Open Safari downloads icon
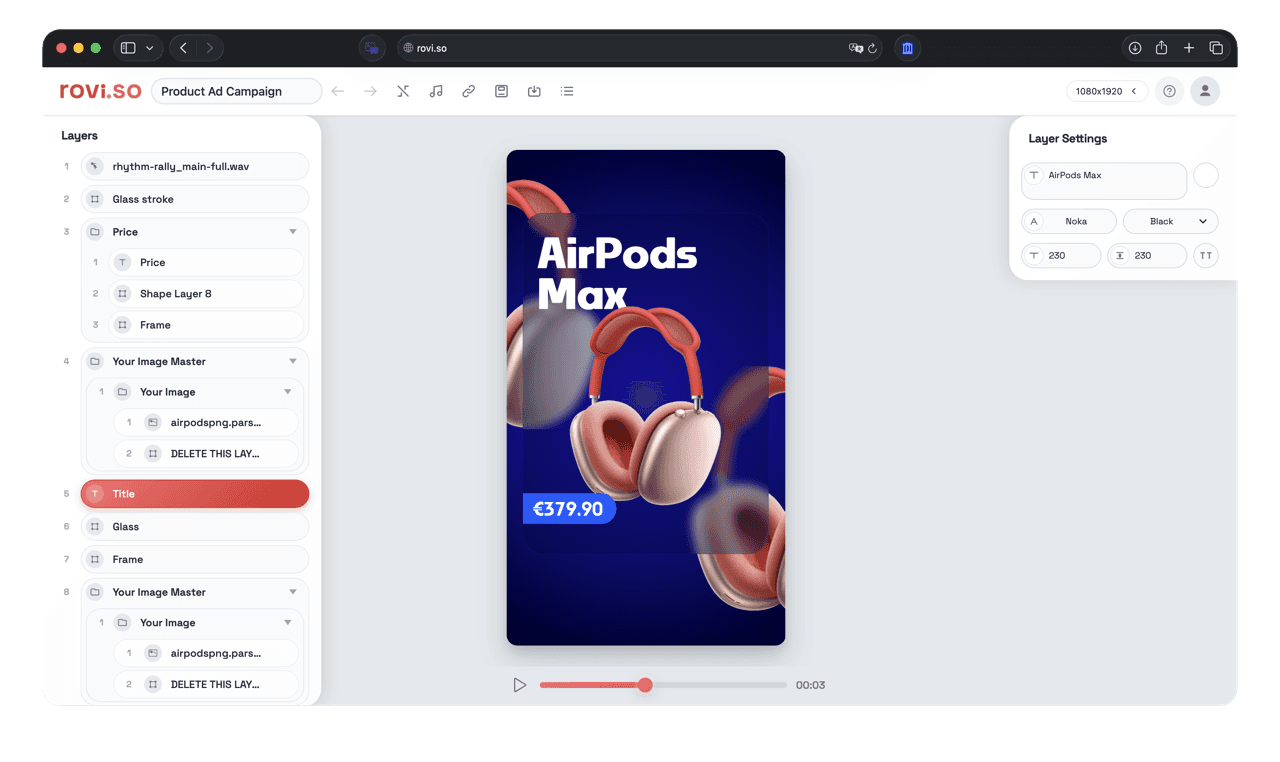1280x762 pixels. point(1135,48)
